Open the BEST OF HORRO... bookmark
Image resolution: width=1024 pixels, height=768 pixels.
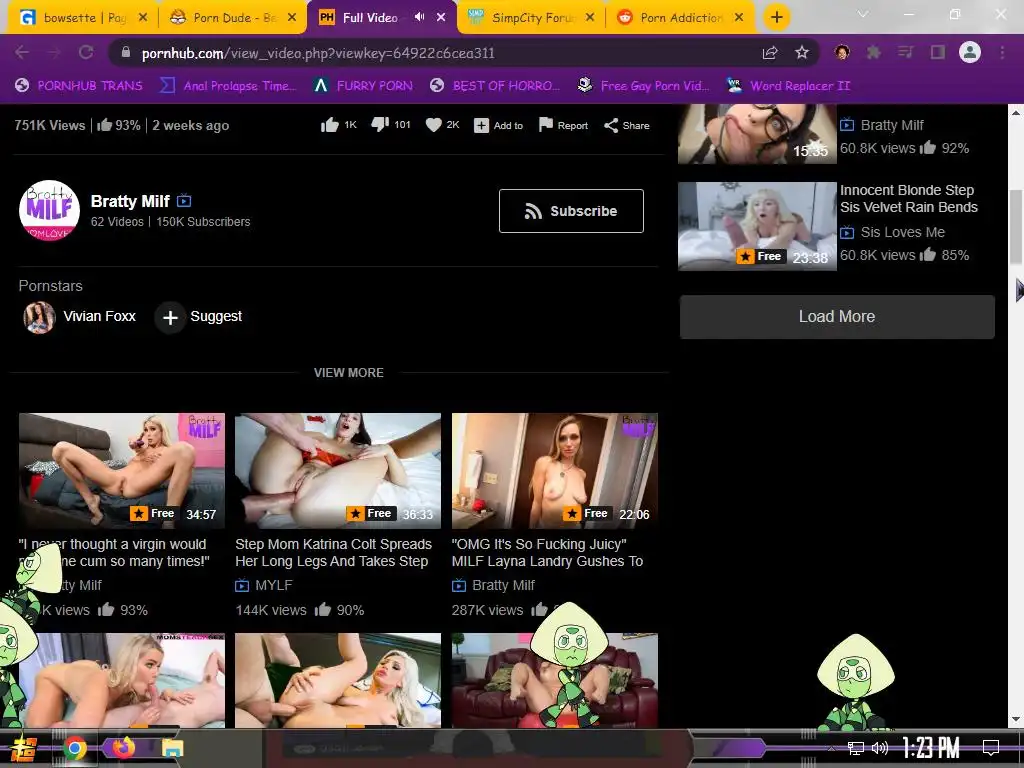[x=495, y=86]
